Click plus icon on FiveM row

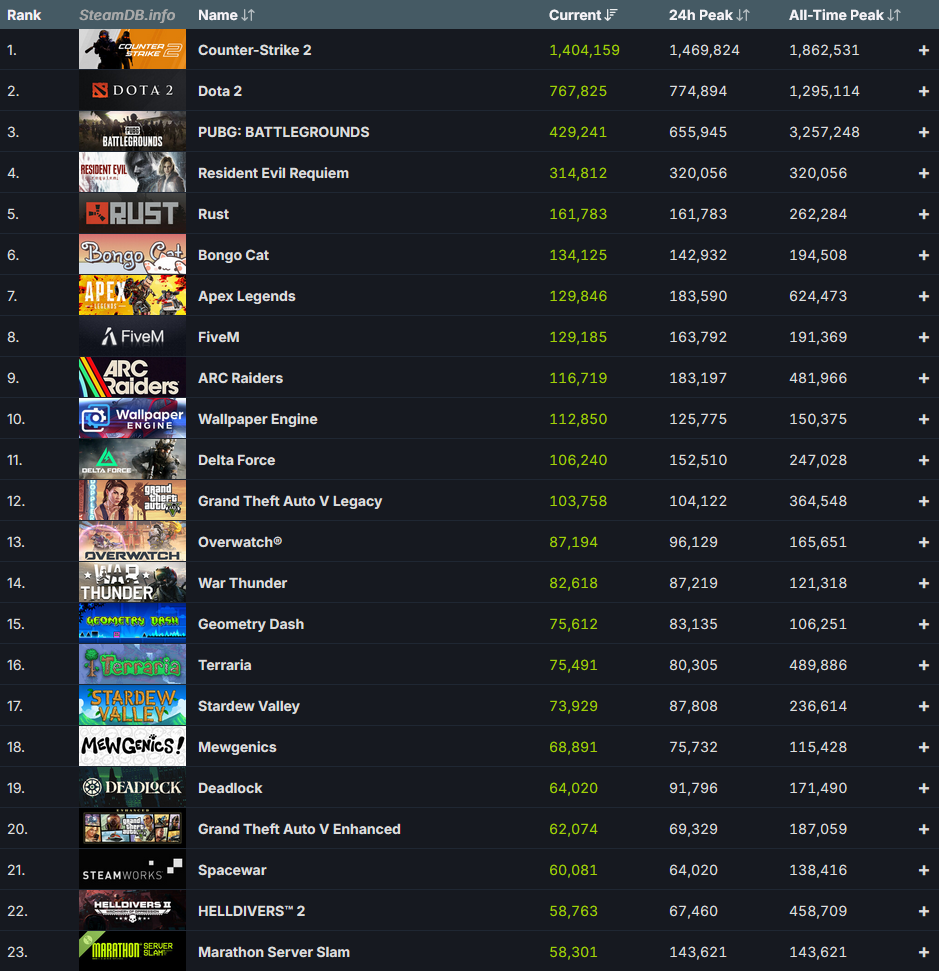pos(924,337)
